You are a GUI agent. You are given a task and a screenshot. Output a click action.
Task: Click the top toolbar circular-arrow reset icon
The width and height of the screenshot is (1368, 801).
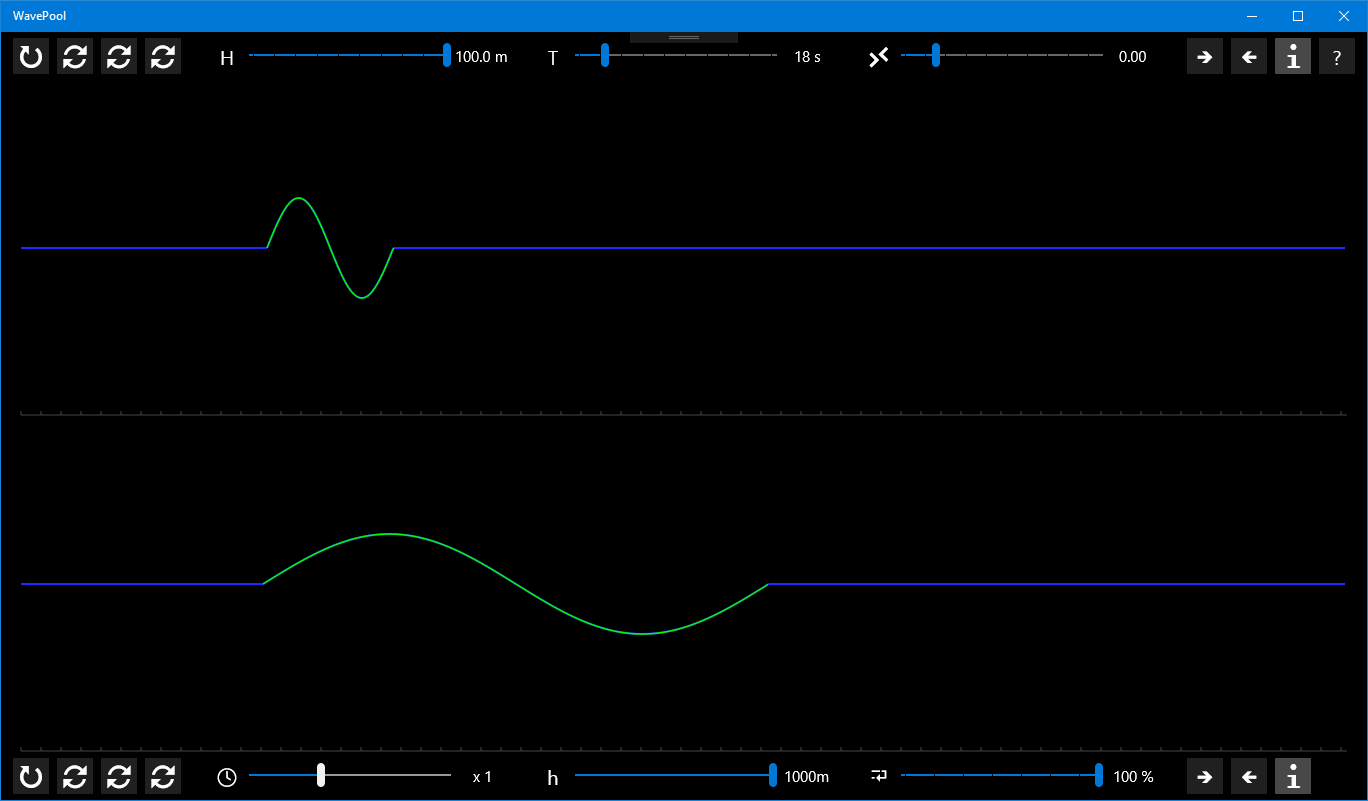[31, 57]
